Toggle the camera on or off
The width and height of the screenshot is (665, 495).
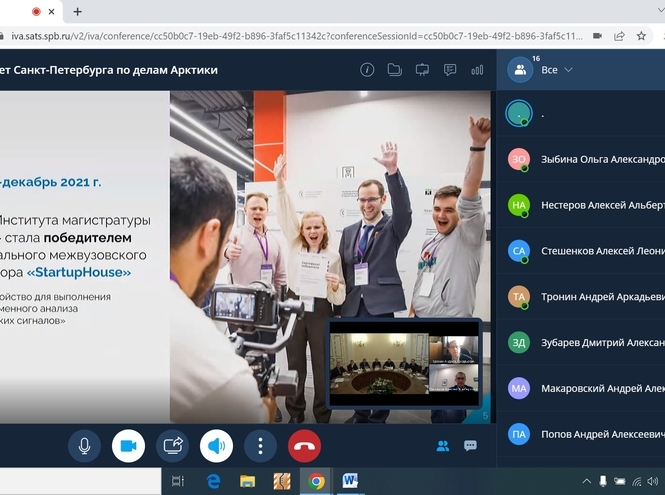[128, 446]
